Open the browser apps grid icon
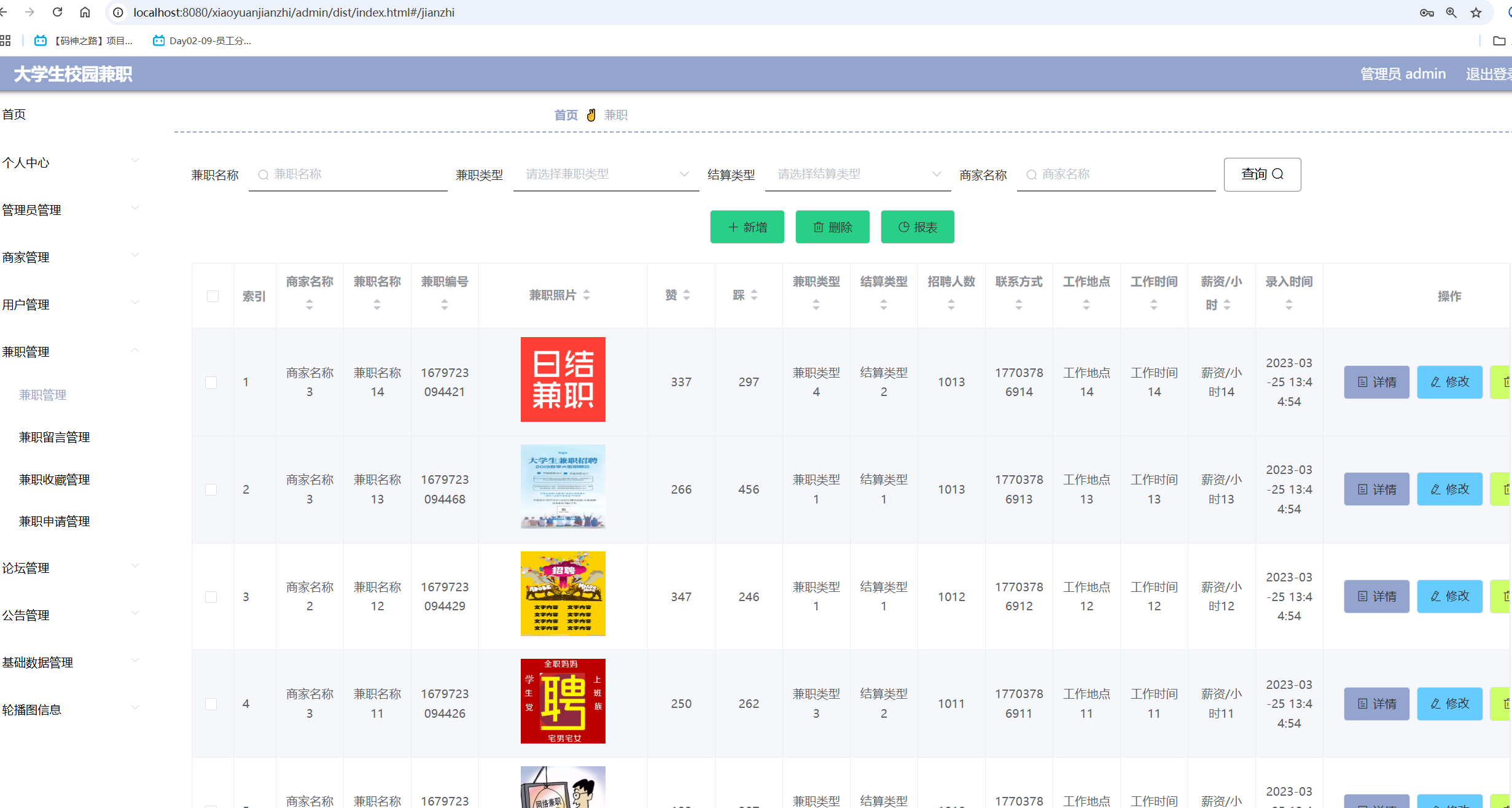The width and height of the screenshot is (1512, 808). [6, 41]
